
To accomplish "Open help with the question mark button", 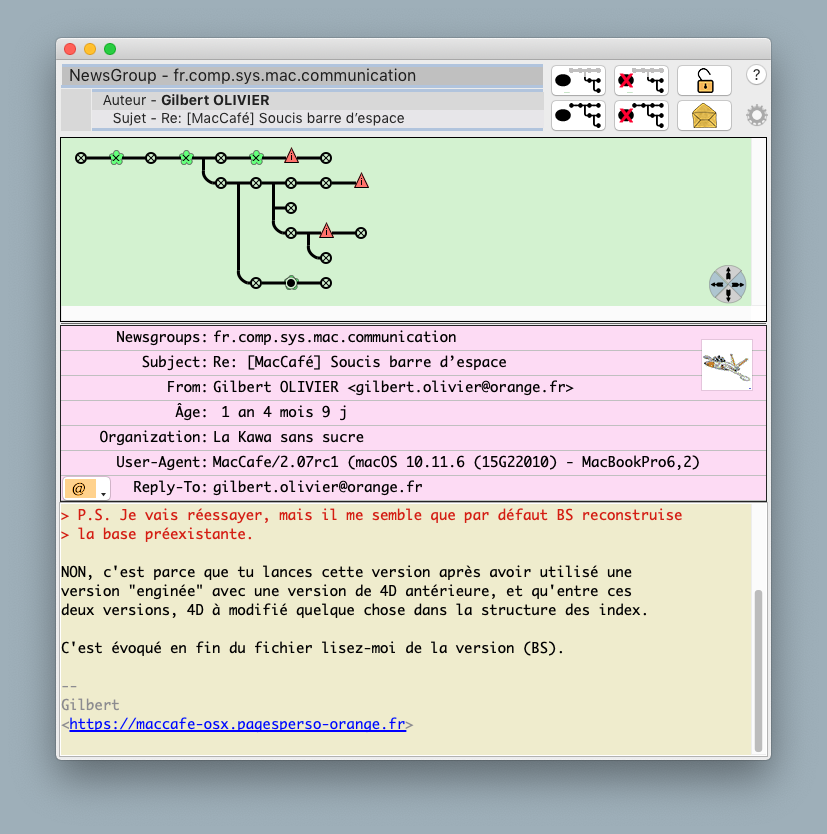I will coord(757,75).
